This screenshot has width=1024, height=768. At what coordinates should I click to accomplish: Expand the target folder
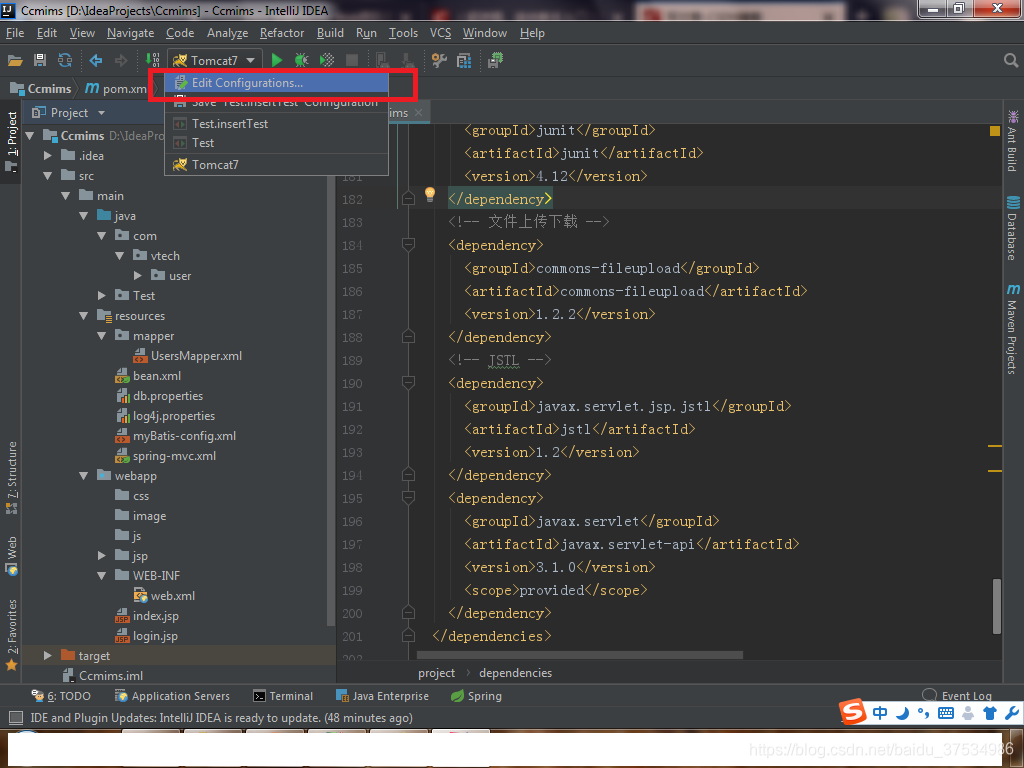pyautogui.click(x=47, y=656)
